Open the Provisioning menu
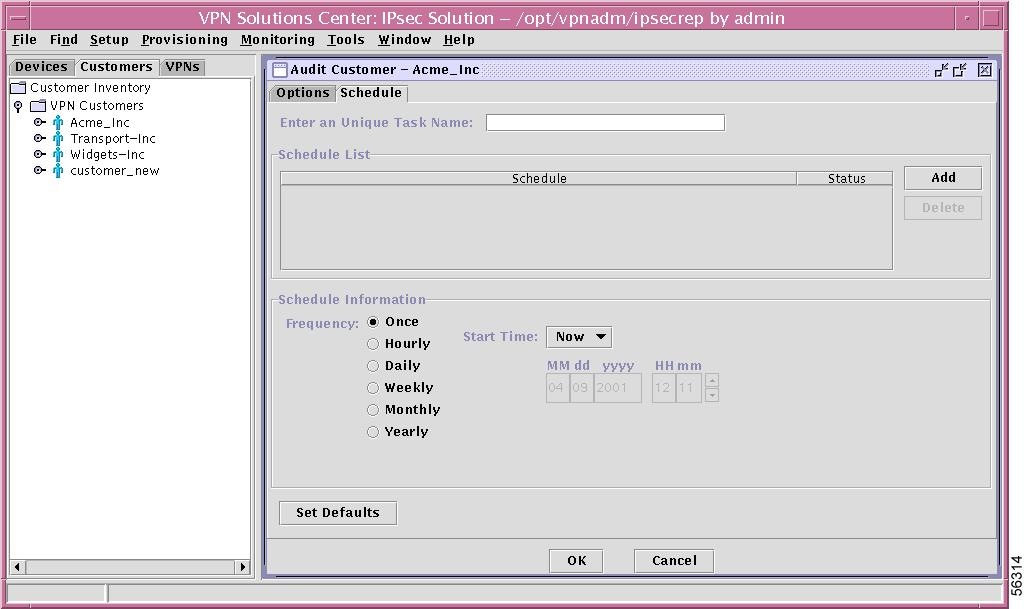This screenshot has height=609, width=1027. 185,40
